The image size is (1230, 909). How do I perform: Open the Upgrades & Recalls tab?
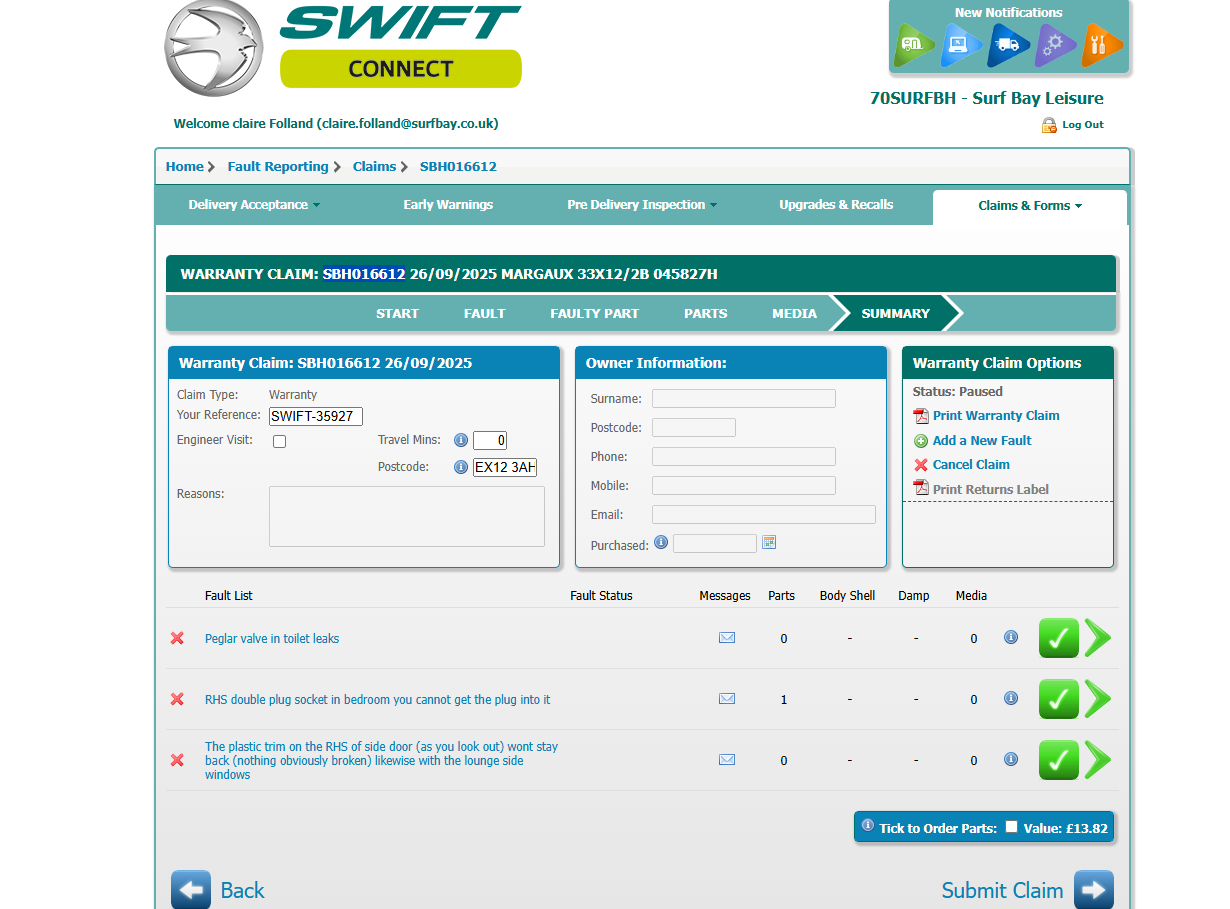836,205
